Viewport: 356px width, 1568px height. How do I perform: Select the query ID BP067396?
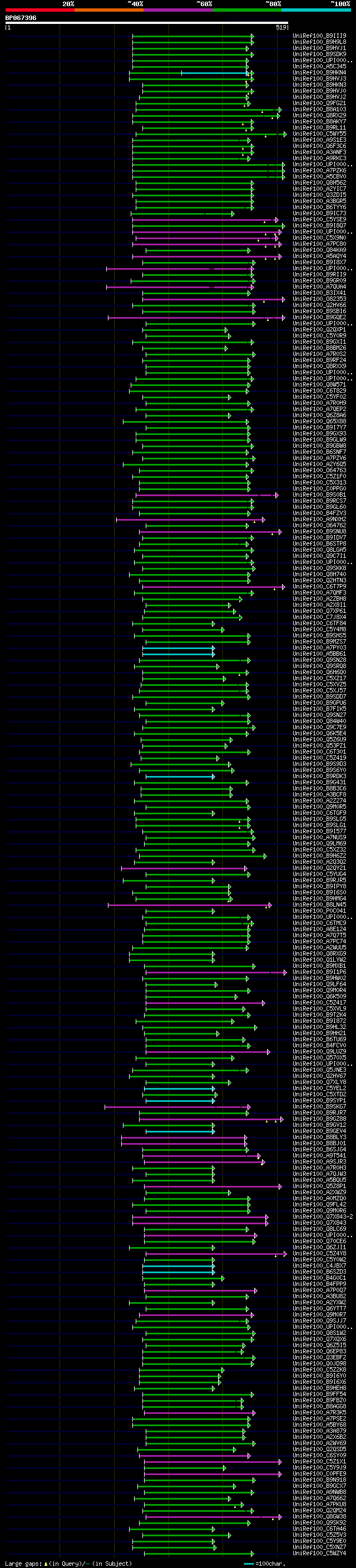pyautogui.click(x=21, y=18)
